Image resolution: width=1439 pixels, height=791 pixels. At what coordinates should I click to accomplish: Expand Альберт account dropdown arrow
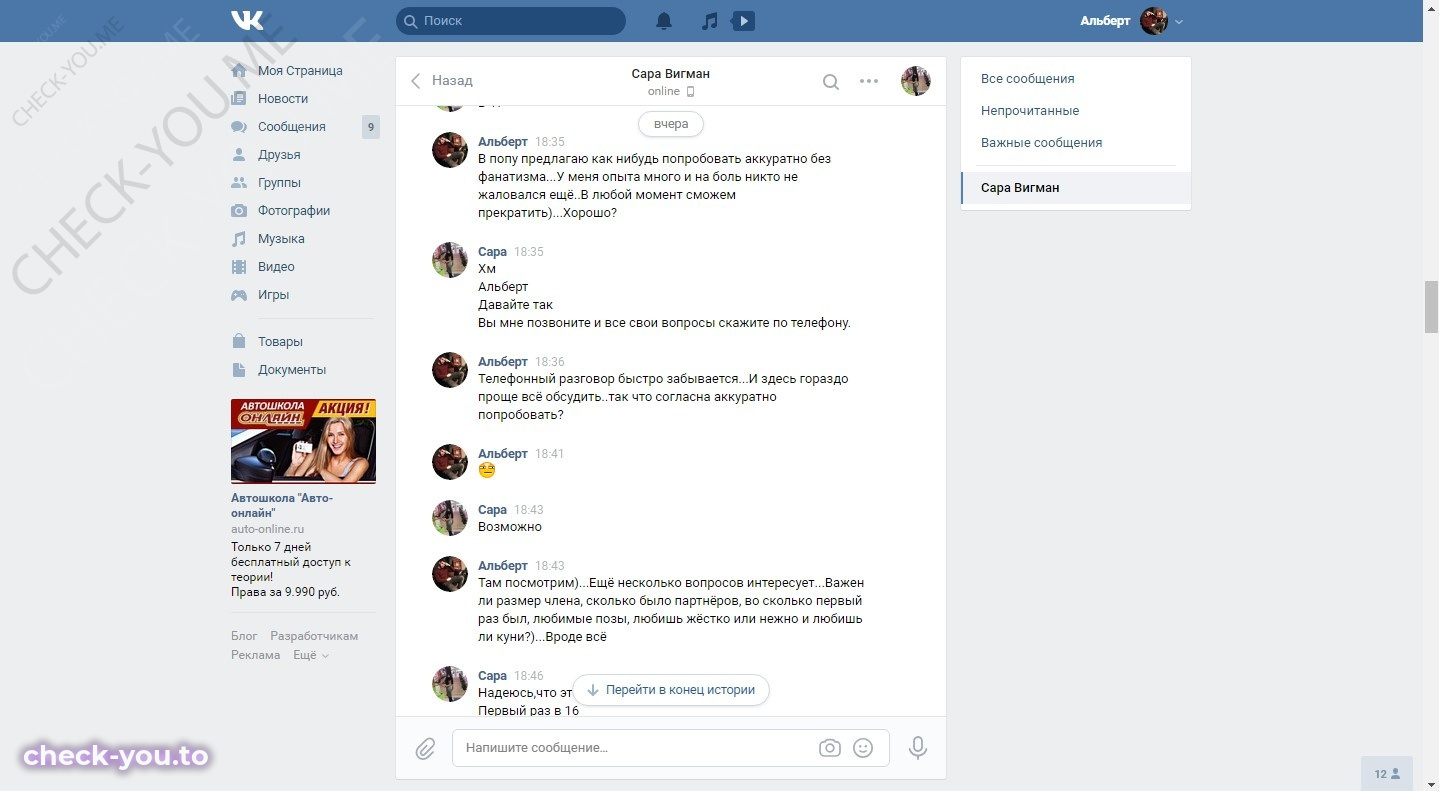tap(1179, 22)
